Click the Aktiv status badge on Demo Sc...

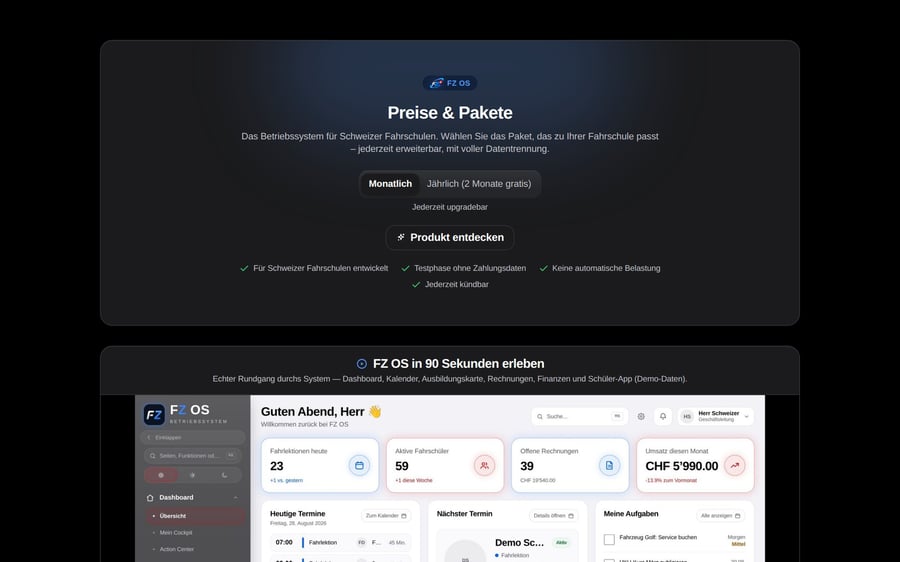tap(561, 542)
